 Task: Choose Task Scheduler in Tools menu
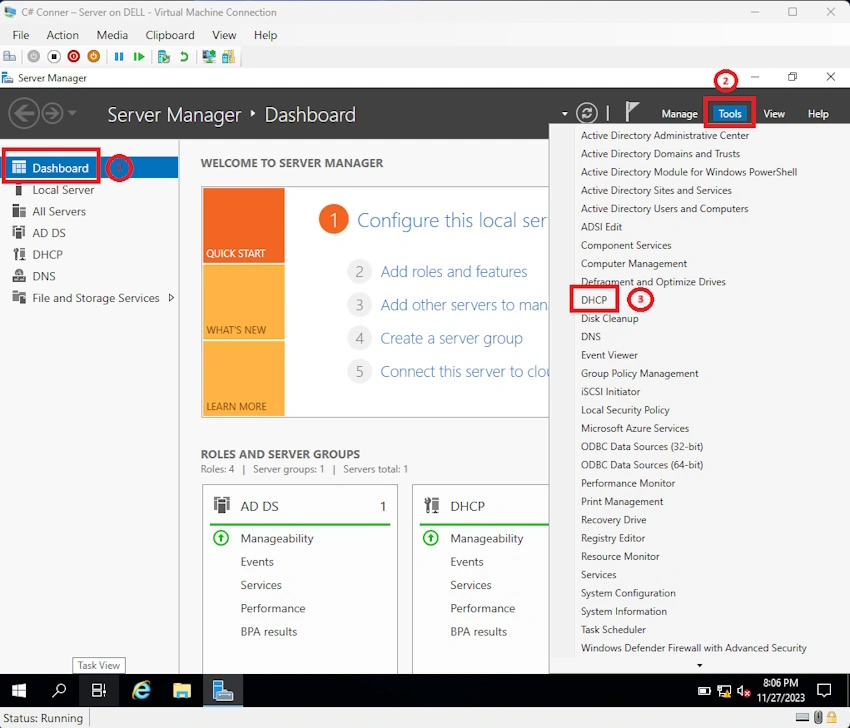click(613, 629)
